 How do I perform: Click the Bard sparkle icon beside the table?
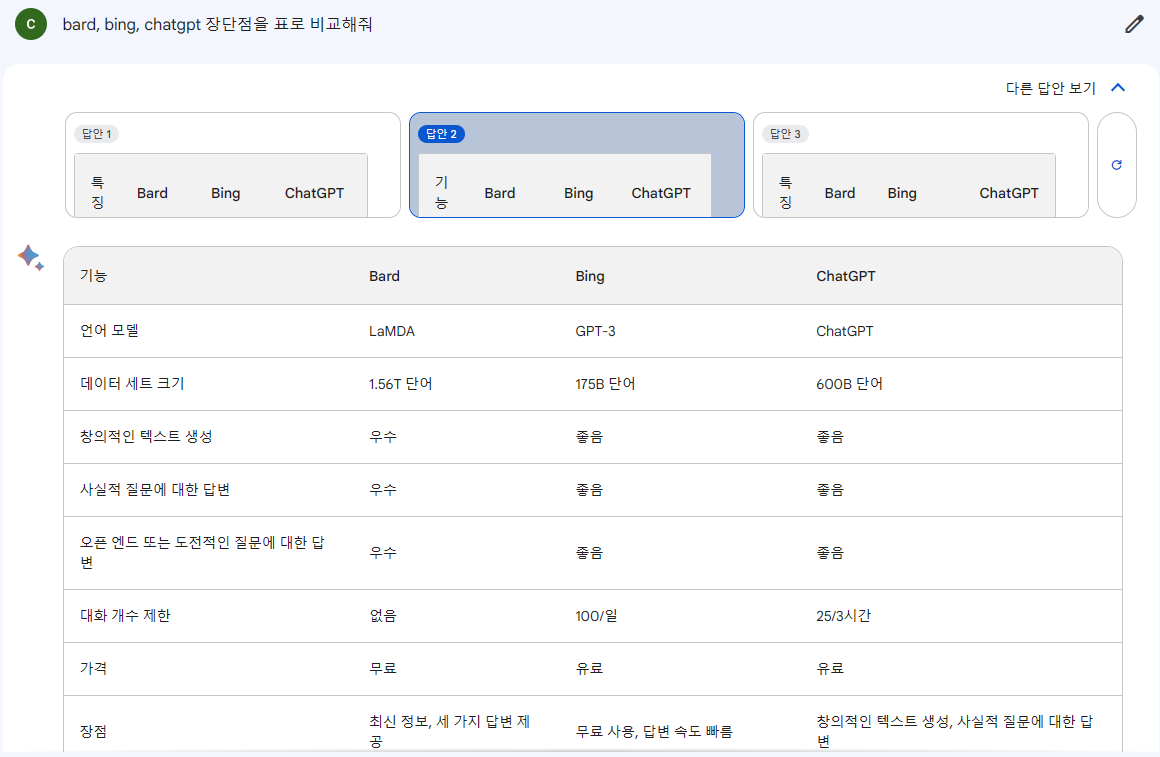click(30, 258)
